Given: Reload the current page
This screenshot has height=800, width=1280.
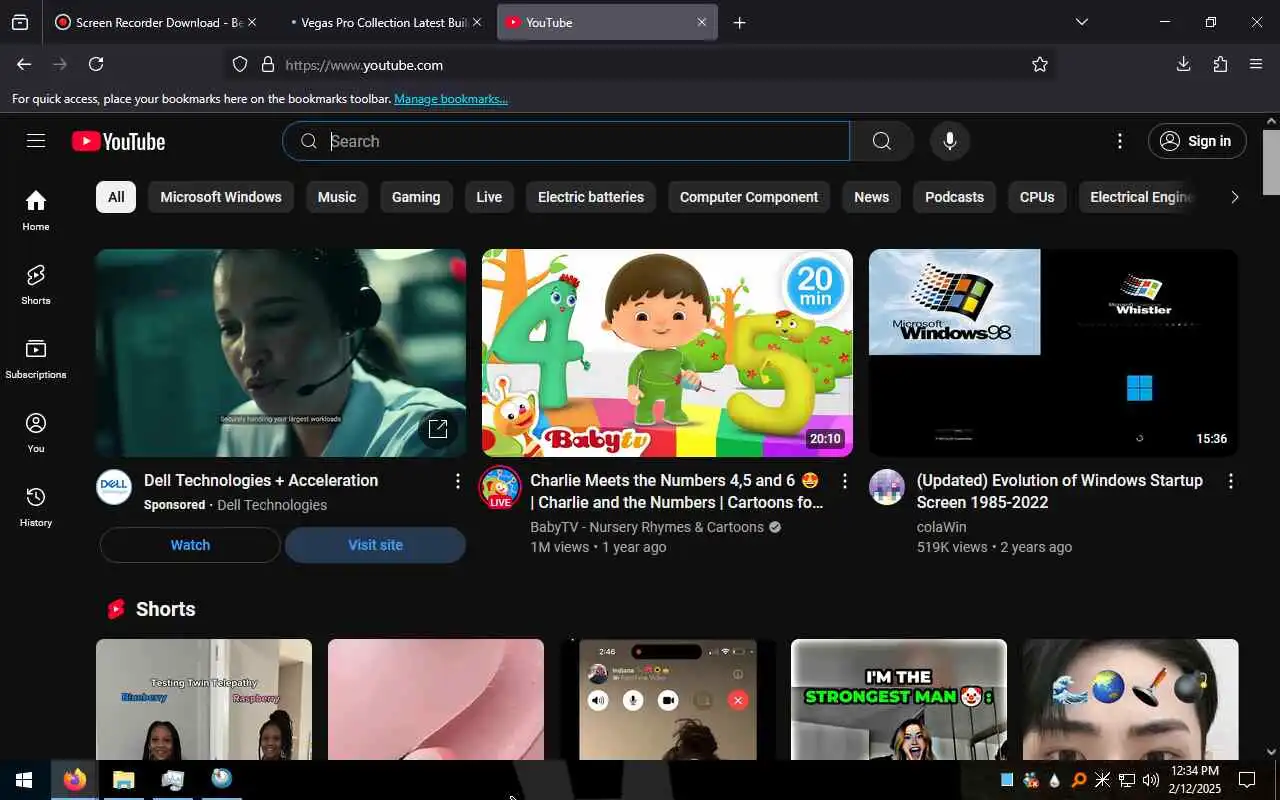Looking at the screenshot, I should coord(96,64).
